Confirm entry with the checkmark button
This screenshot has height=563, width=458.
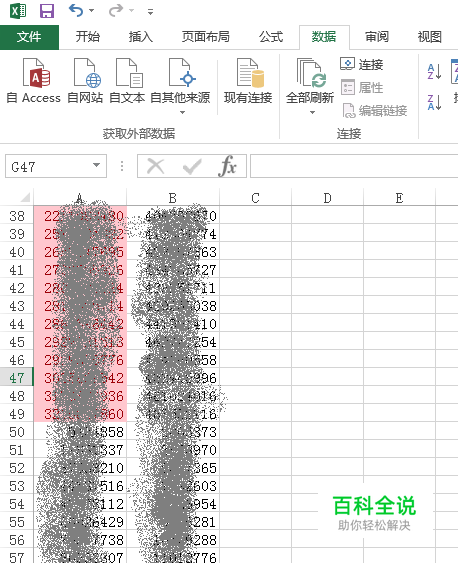click(x=192, y=166)
